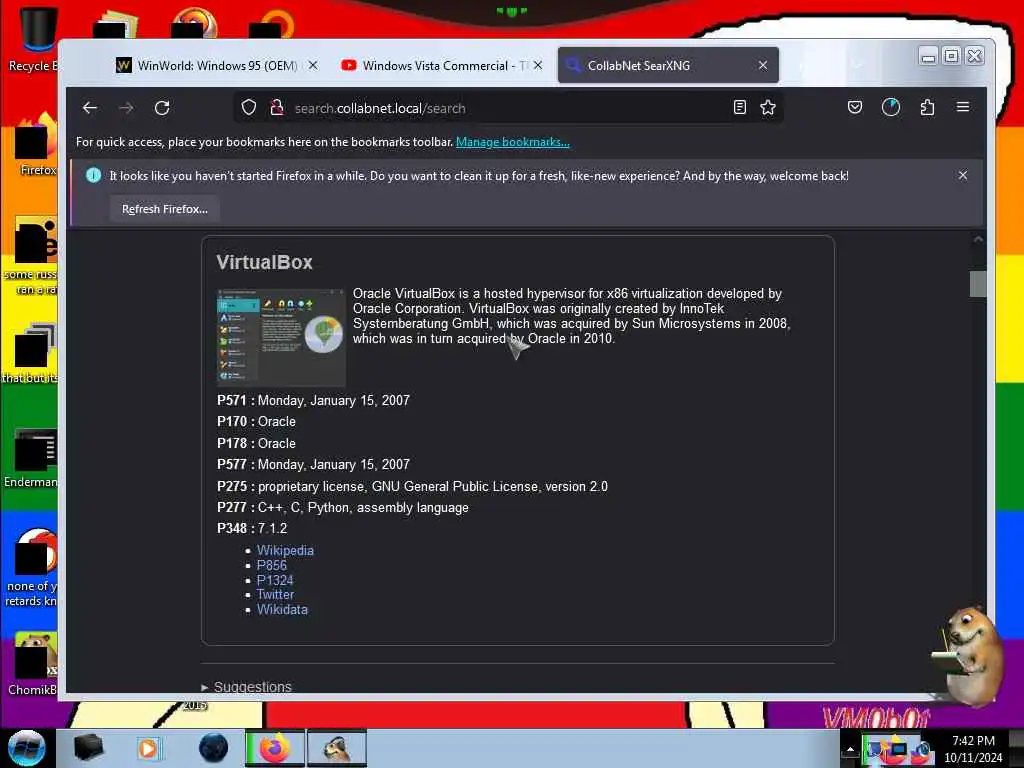Open the extensions puzzle-piece icon

click(927, 107)
